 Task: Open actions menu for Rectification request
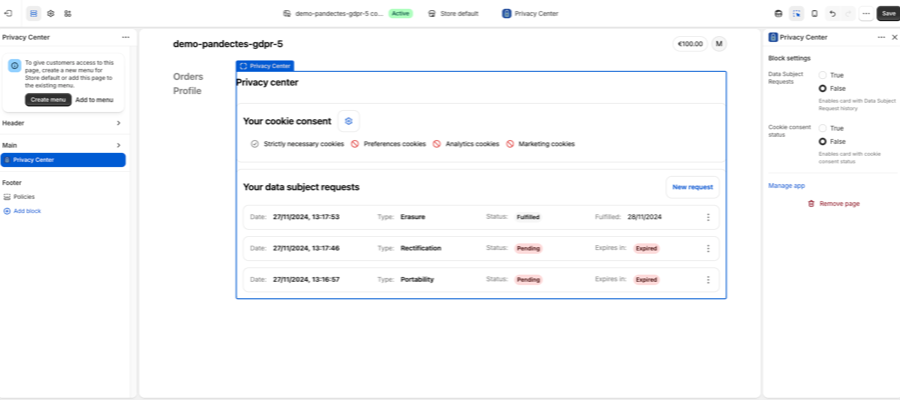(708, 248)
